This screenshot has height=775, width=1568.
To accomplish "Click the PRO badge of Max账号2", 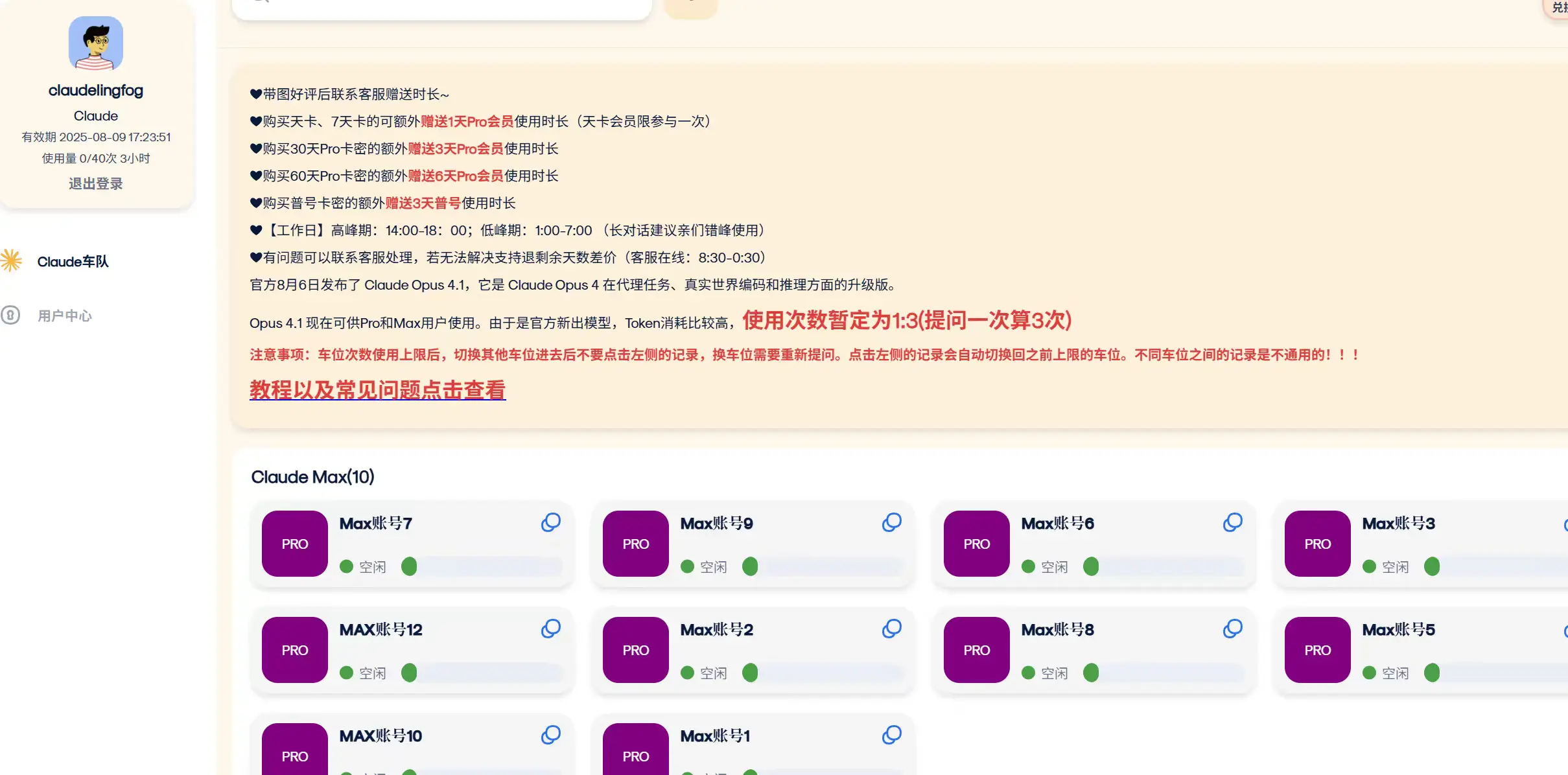I will tap(636, 650).
